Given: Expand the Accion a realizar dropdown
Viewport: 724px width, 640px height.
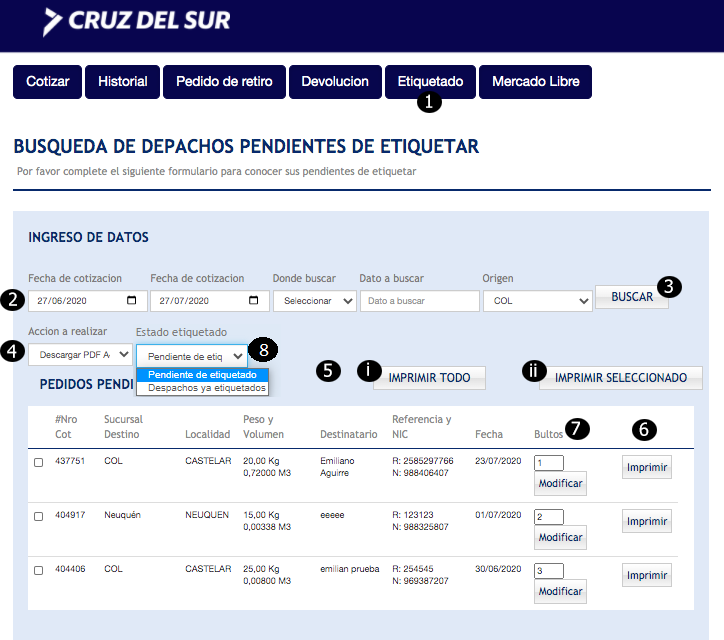Looking at the screenshot, I should (x=79, y=354).
